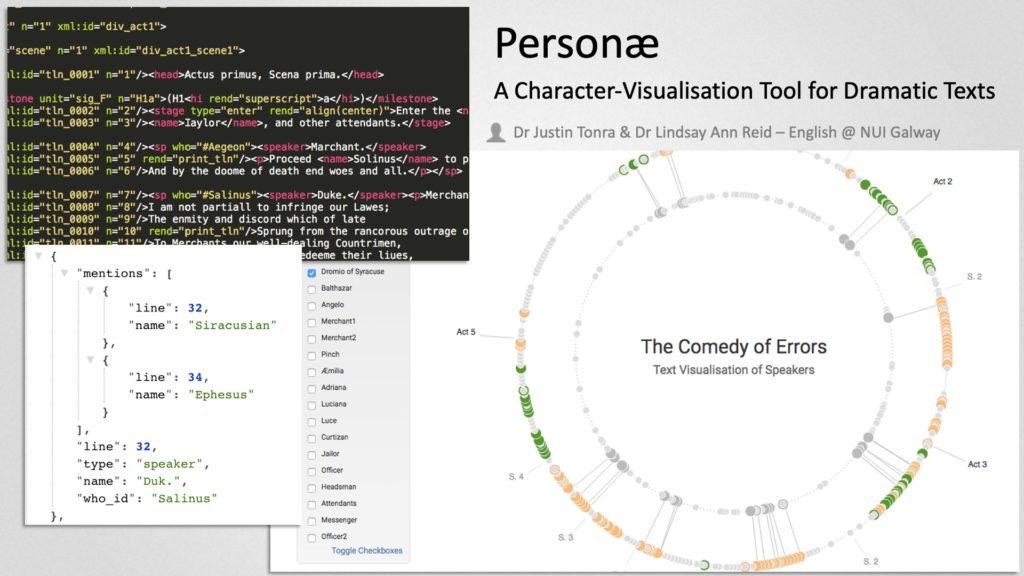Select the Act 3 label on the circle
Screen dimensions: 1024x576
pyautogui.click(x=977, y=464)
